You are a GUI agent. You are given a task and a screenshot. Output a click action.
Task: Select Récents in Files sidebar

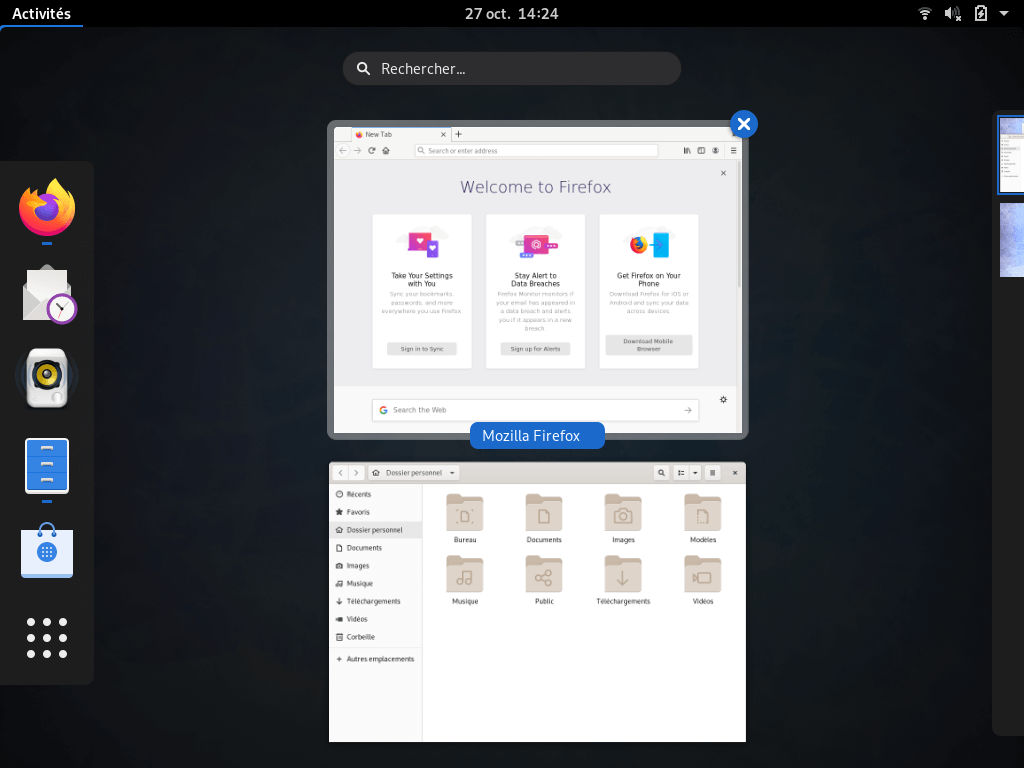click(376, 494)
